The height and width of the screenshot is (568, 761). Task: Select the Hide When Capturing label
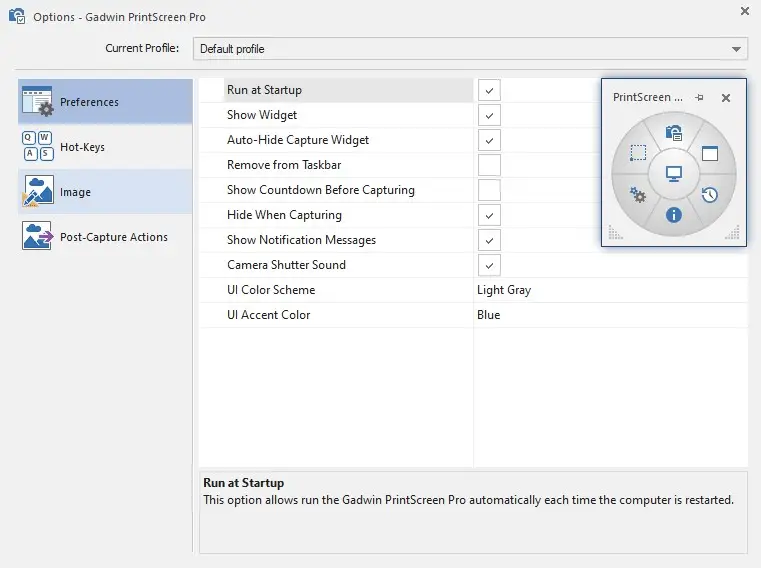(284, 215)
